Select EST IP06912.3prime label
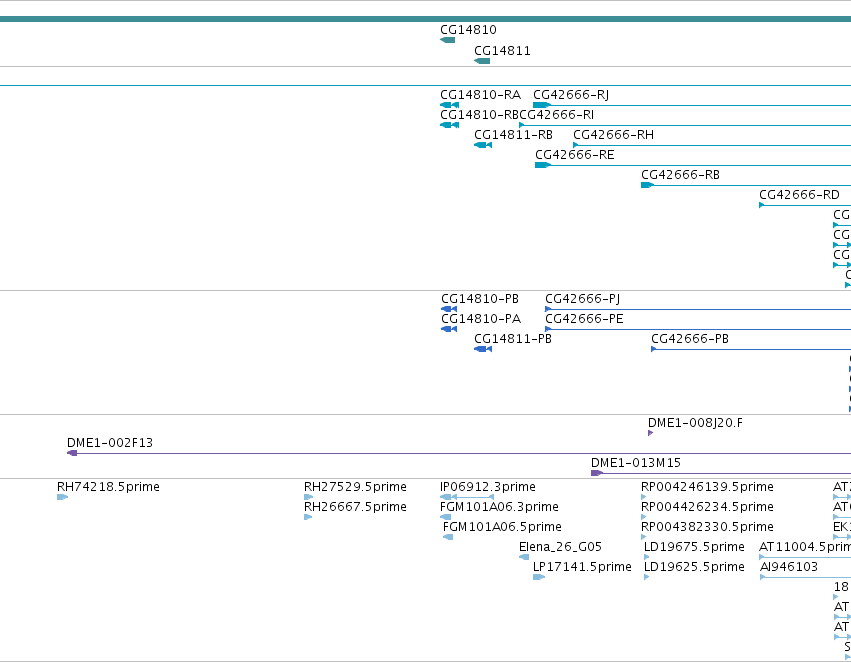This screenshot has height=662, width=851. click(487, 487)
